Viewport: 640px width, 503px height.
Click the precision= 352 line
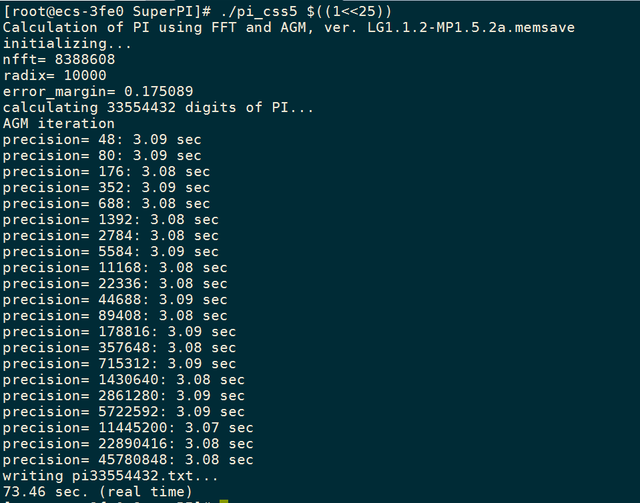coord(105,187)
